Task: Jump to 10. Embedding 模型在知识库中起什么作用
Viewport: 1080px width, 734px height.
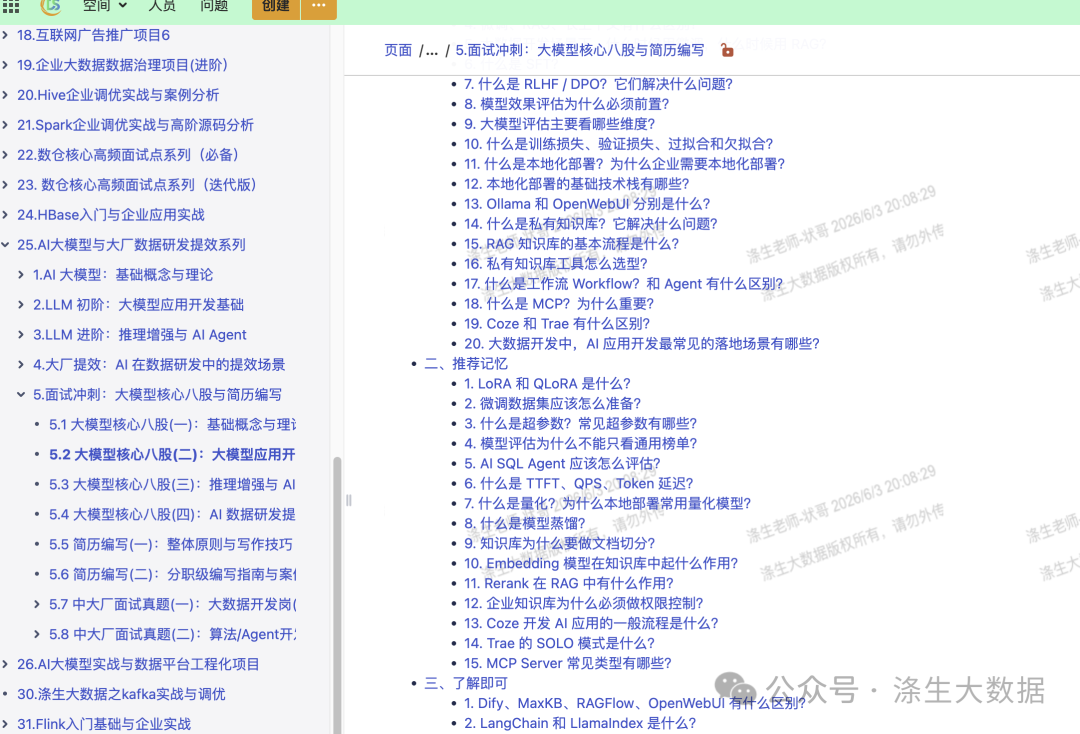Action: pos(601,563)
